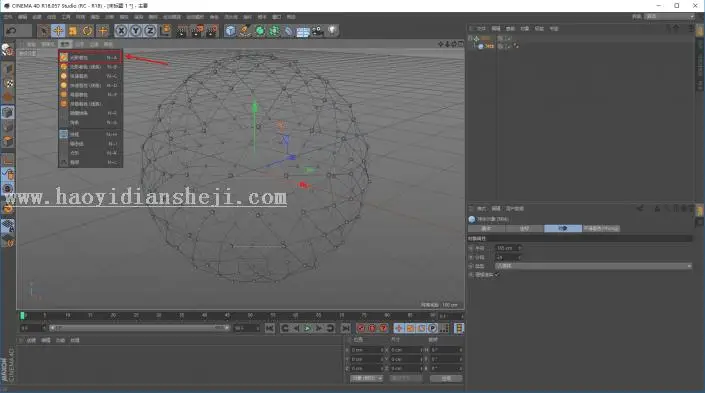Click the green timeline playhead marker
The width and height of the screenshot is (705, 393).
[22, 316]
